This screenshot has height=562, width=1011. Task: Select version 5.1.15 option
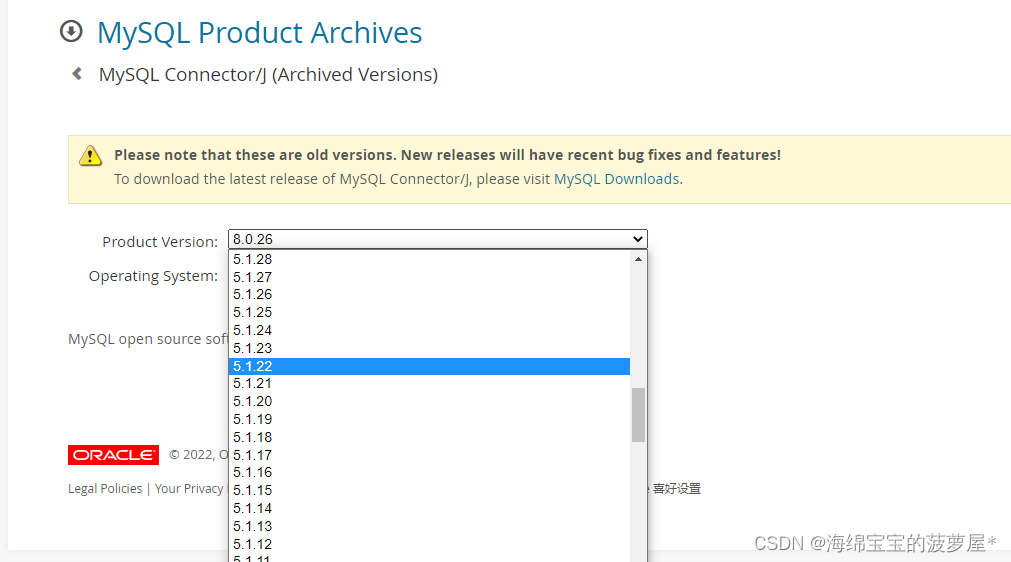(x=429, y=490)
